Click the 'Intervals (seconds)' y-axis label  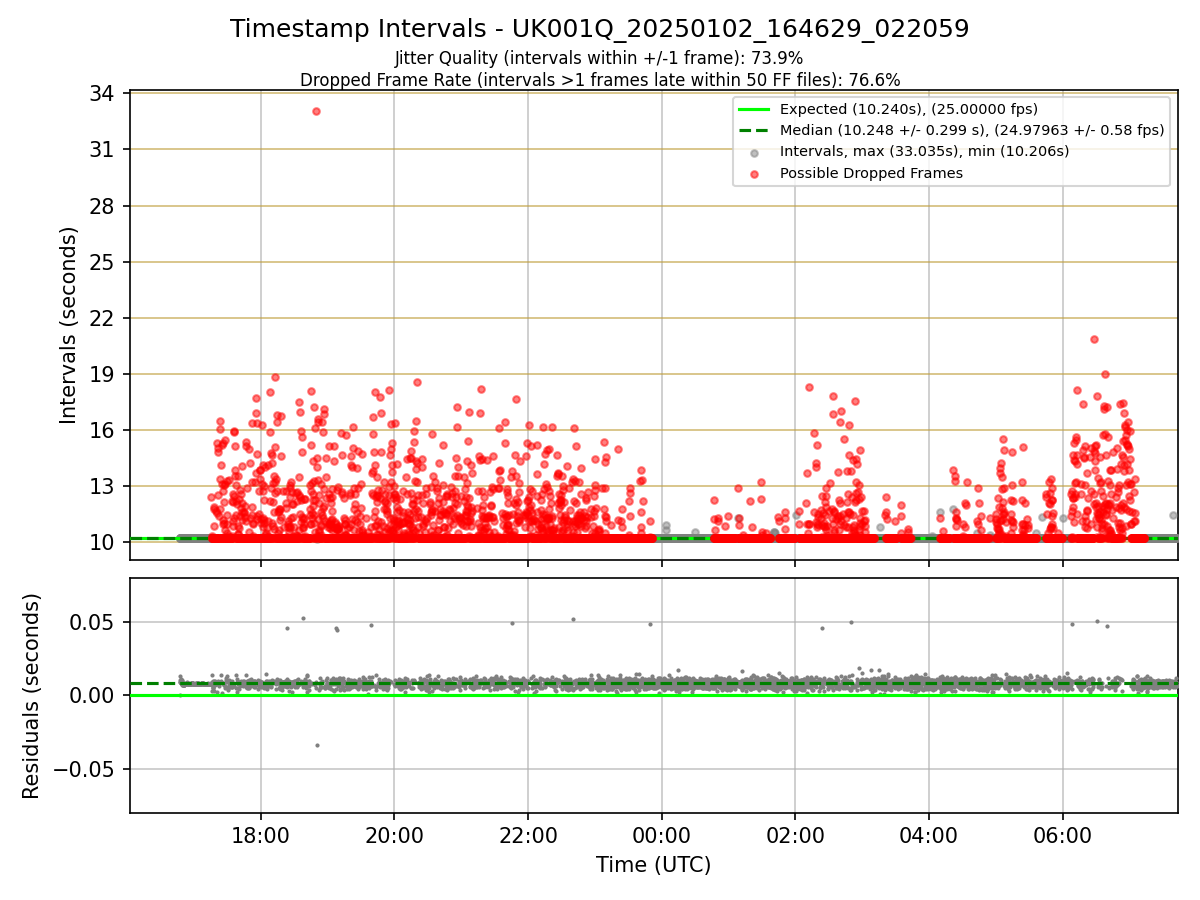coord(69,325)
